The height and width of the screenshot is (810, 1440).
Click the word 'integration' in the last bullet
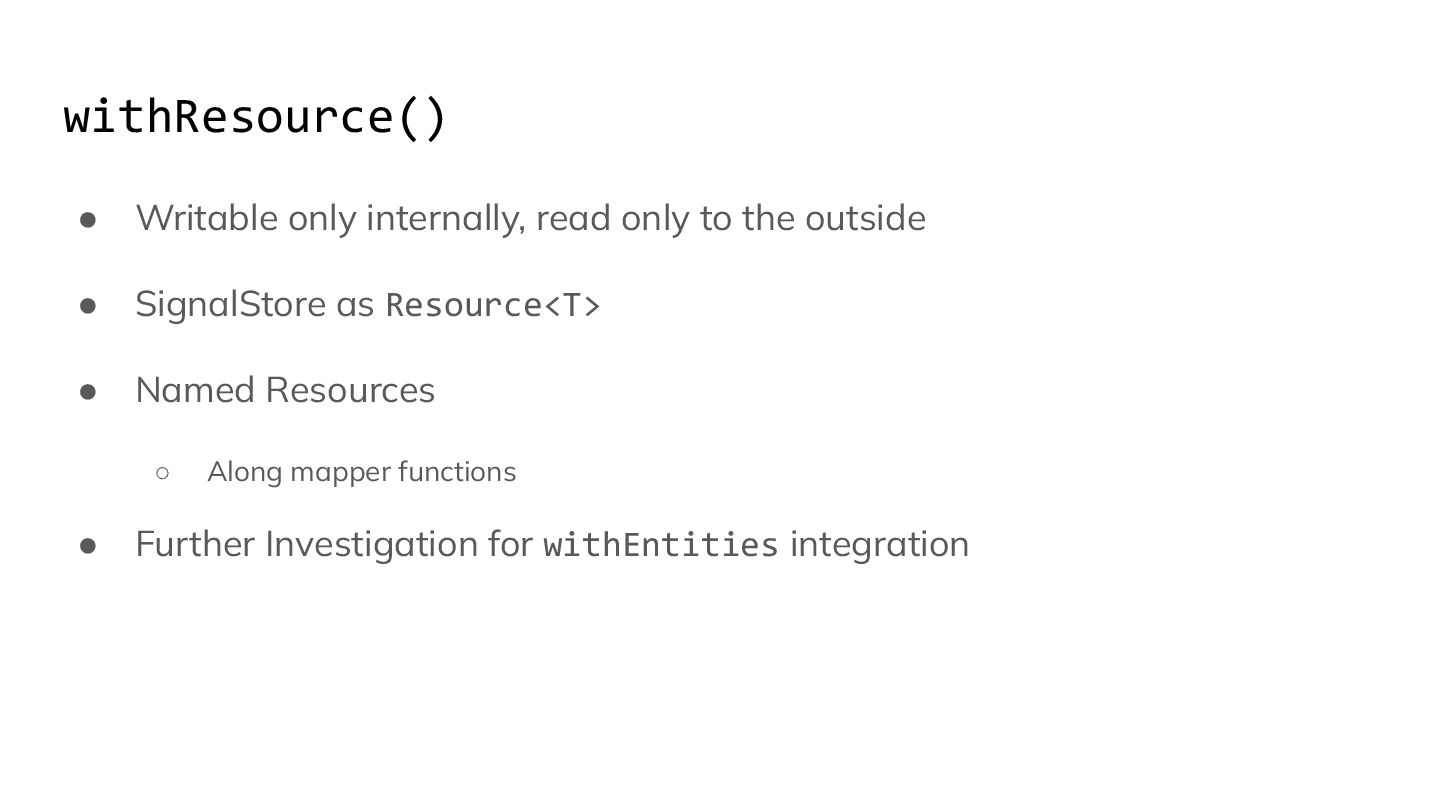pyautogui.click(x=880, y=545)
